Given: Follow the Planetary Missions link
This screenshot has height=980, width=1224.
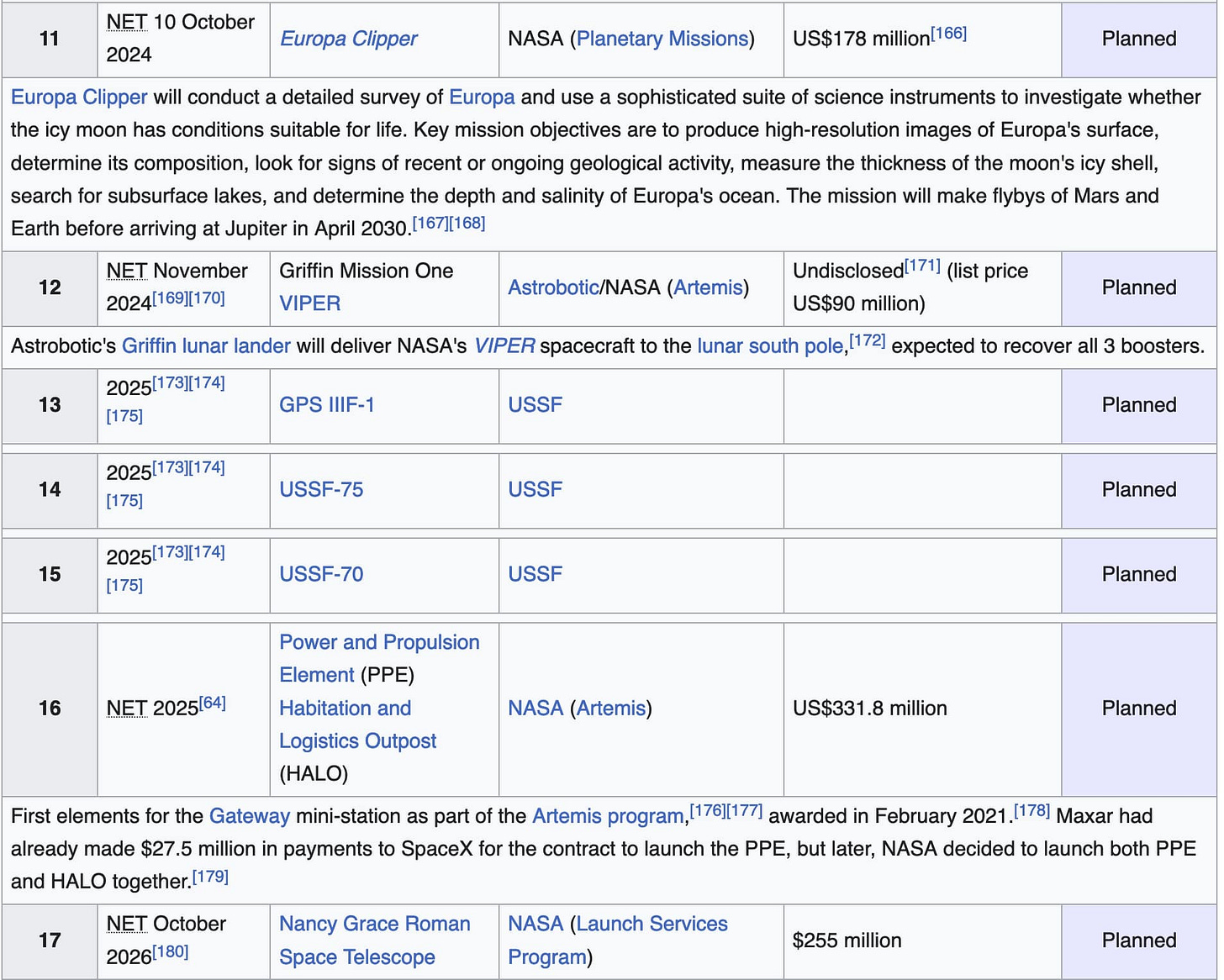Looking at the screenshot, I should (662, 39).
